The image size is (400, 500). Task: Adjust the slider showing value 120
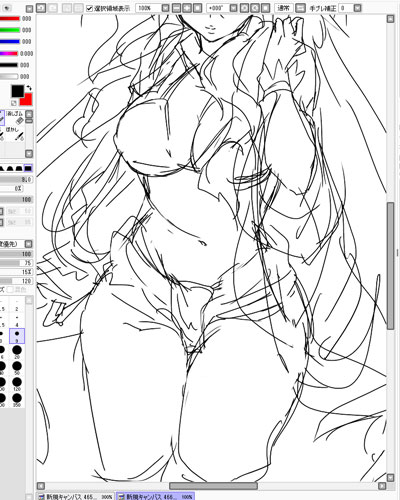pos(16,281)
